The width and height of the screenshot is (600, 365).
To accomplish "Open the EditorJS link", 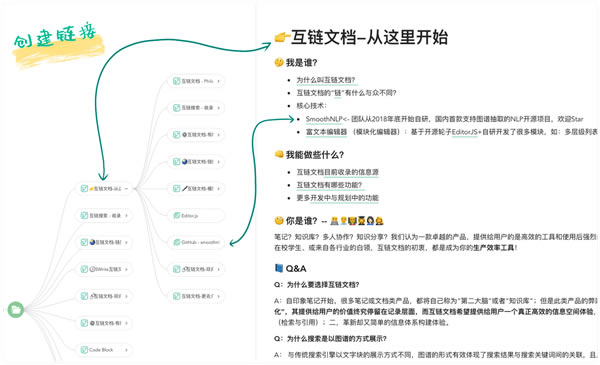I will coord(465,132).
